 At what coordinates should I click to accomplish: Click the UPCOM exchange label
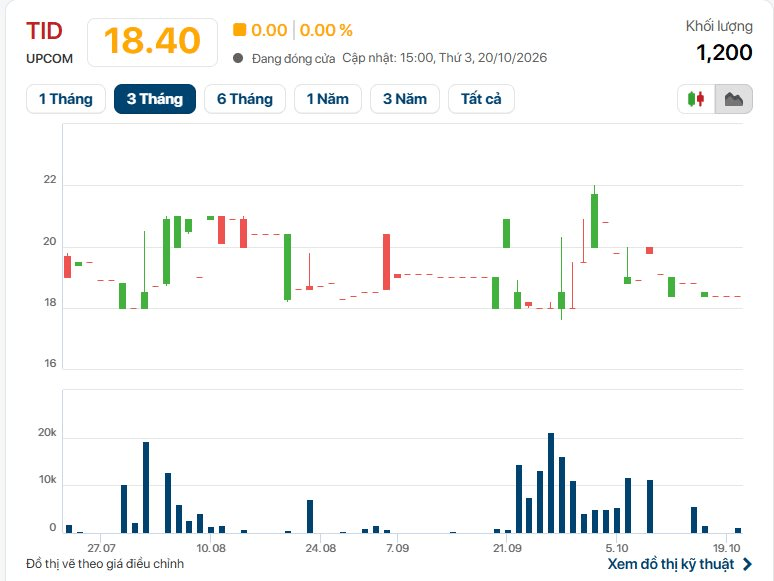(x=49, y=59)
